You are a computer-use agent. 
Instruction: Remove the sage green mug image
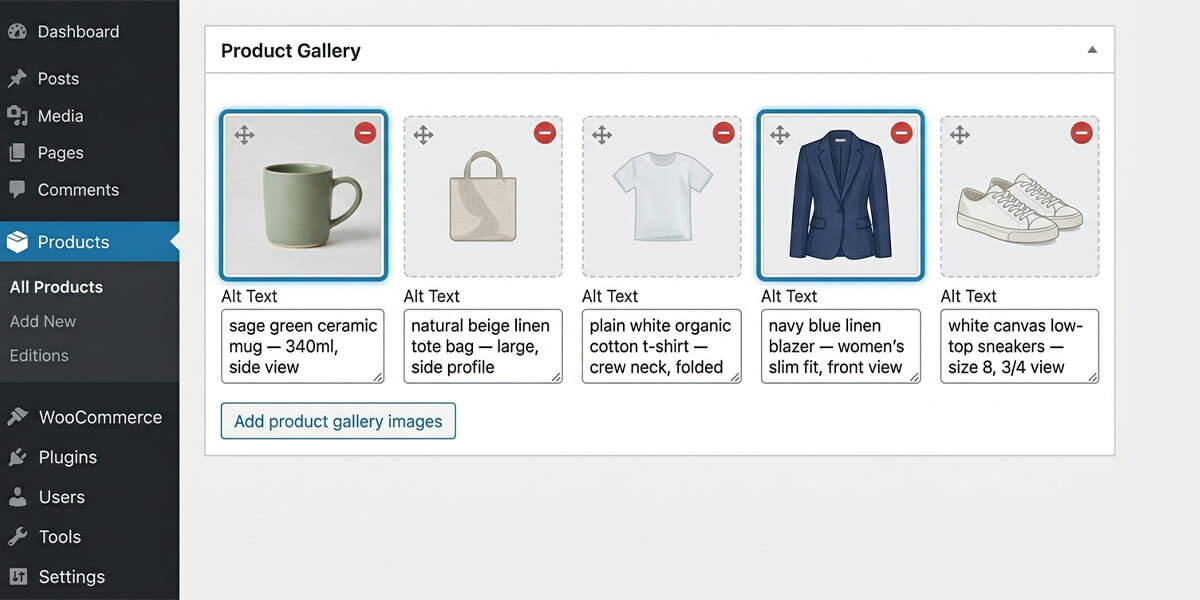365,133
